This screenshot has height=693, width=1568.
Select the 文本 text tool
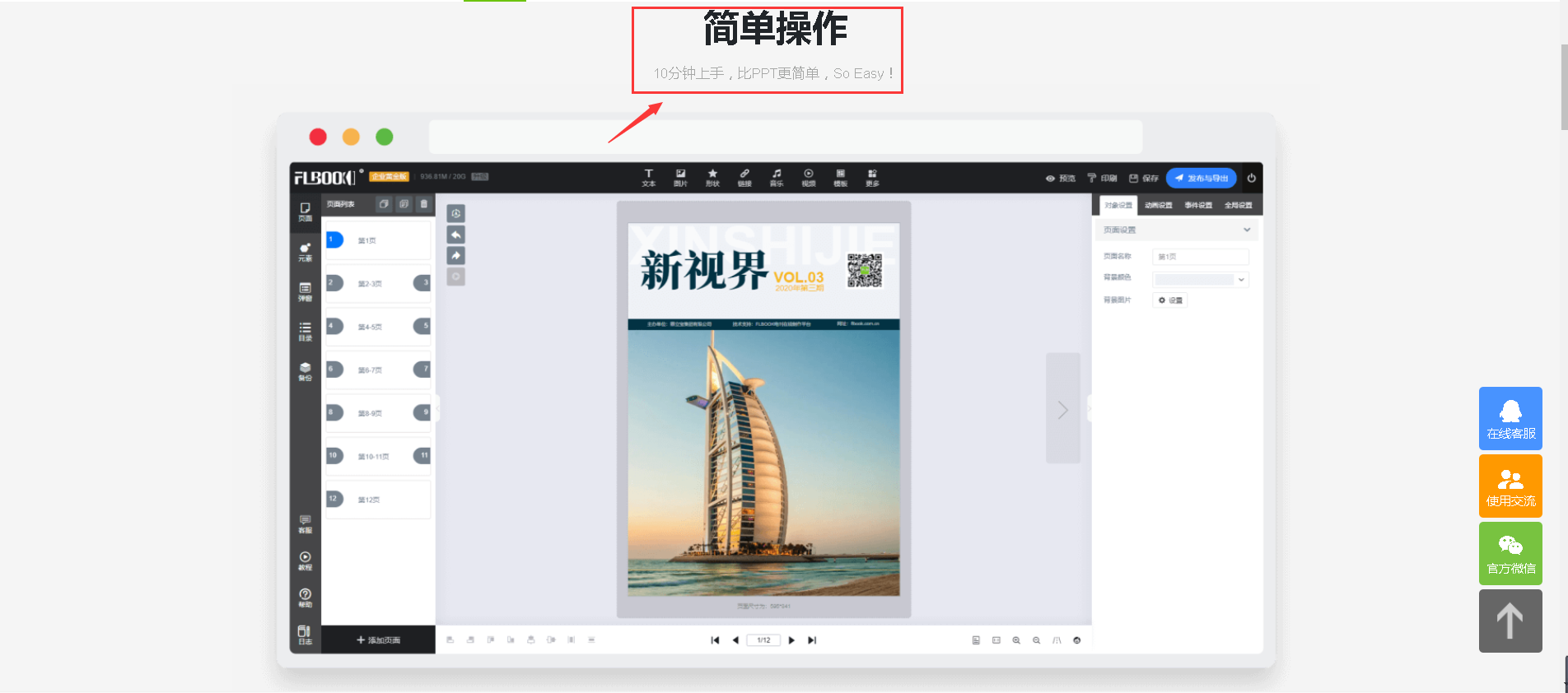[x=648, y=178]
